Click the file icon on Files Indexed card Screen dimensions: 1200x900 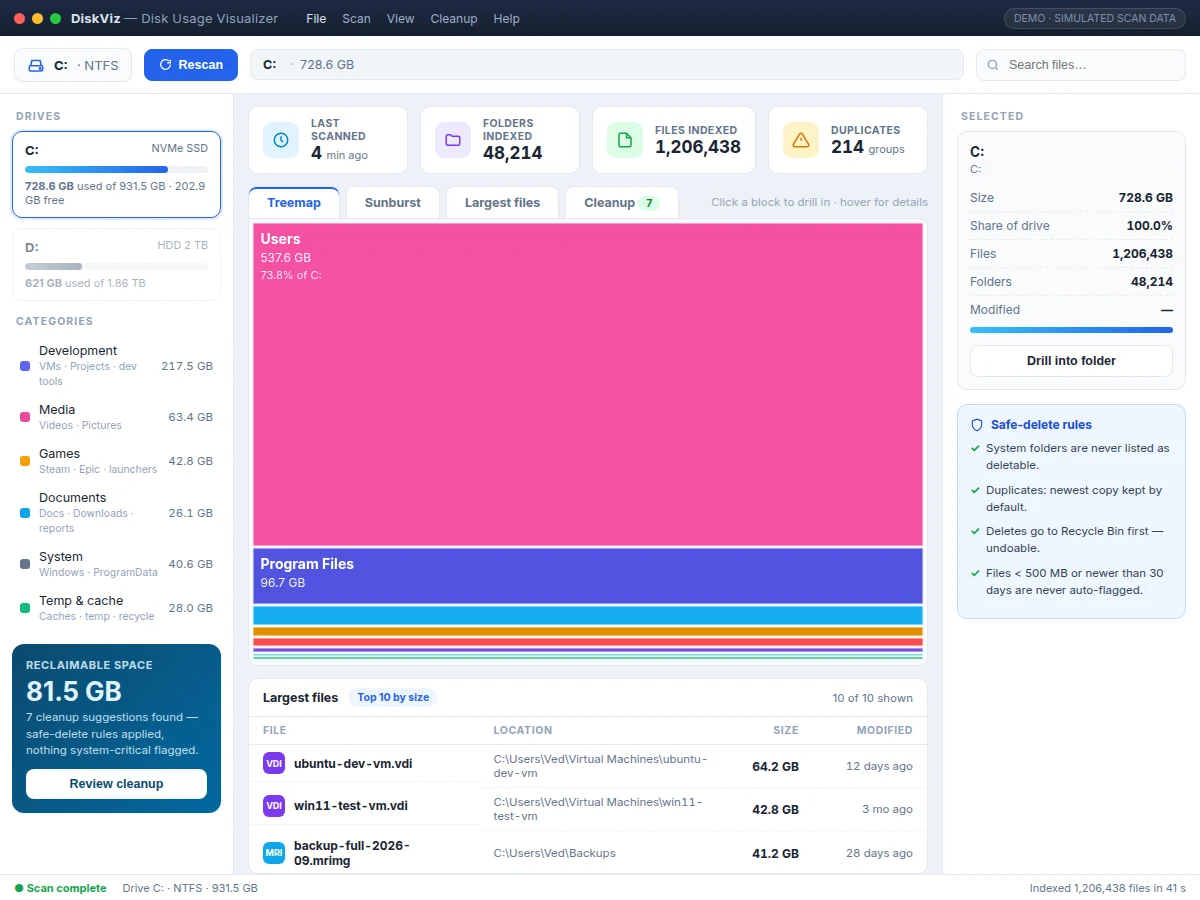pos(625,140)
